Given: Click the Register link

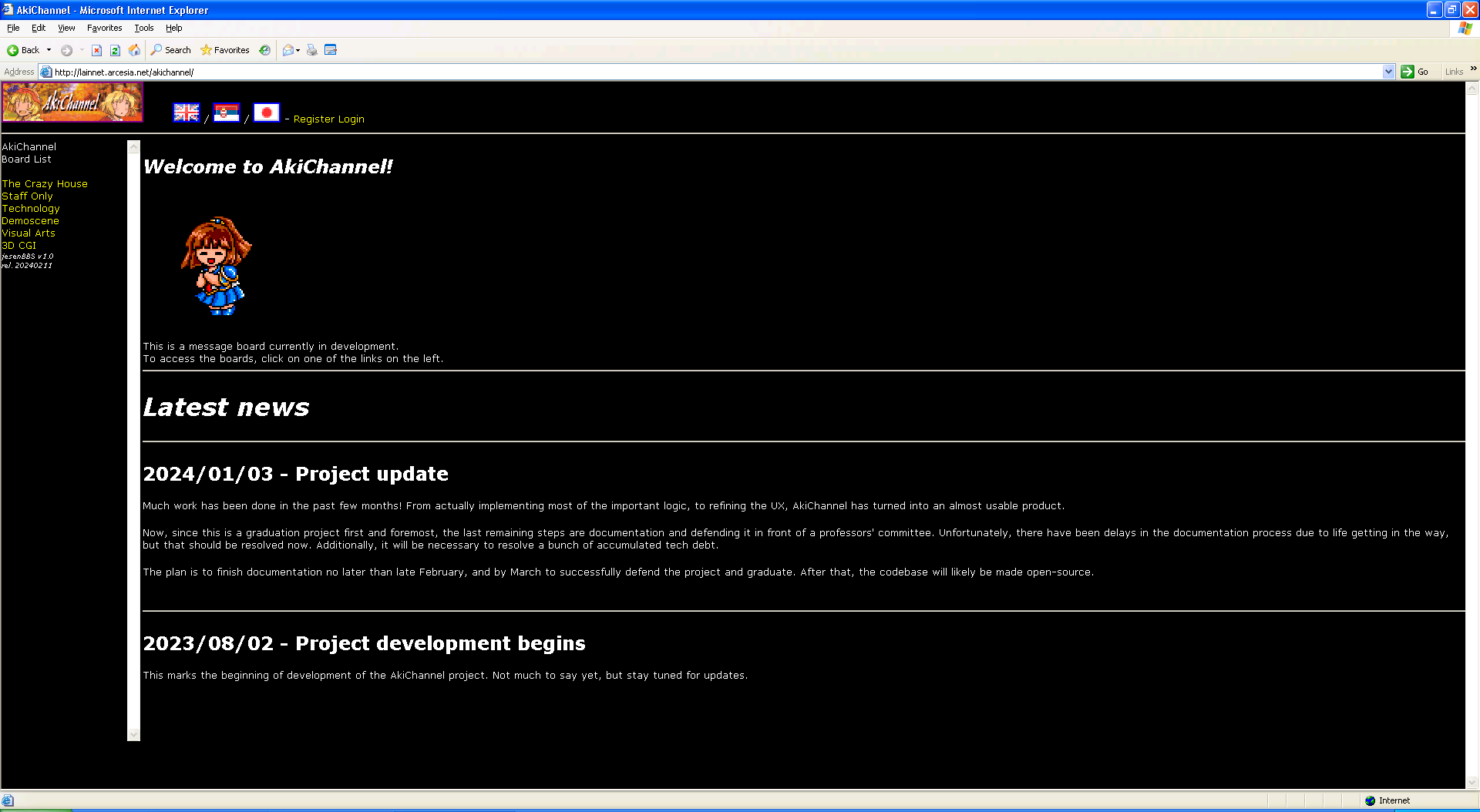Looking at the screenshot, I should point(313,119).
